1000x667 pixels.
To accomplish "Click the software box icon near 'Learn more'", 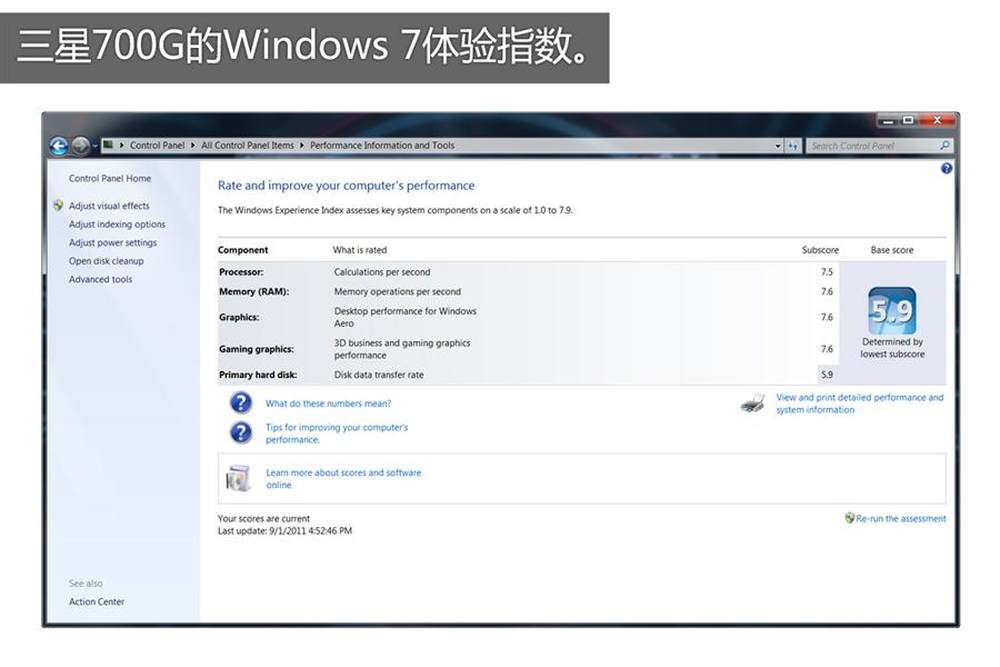I will (238, 479).
